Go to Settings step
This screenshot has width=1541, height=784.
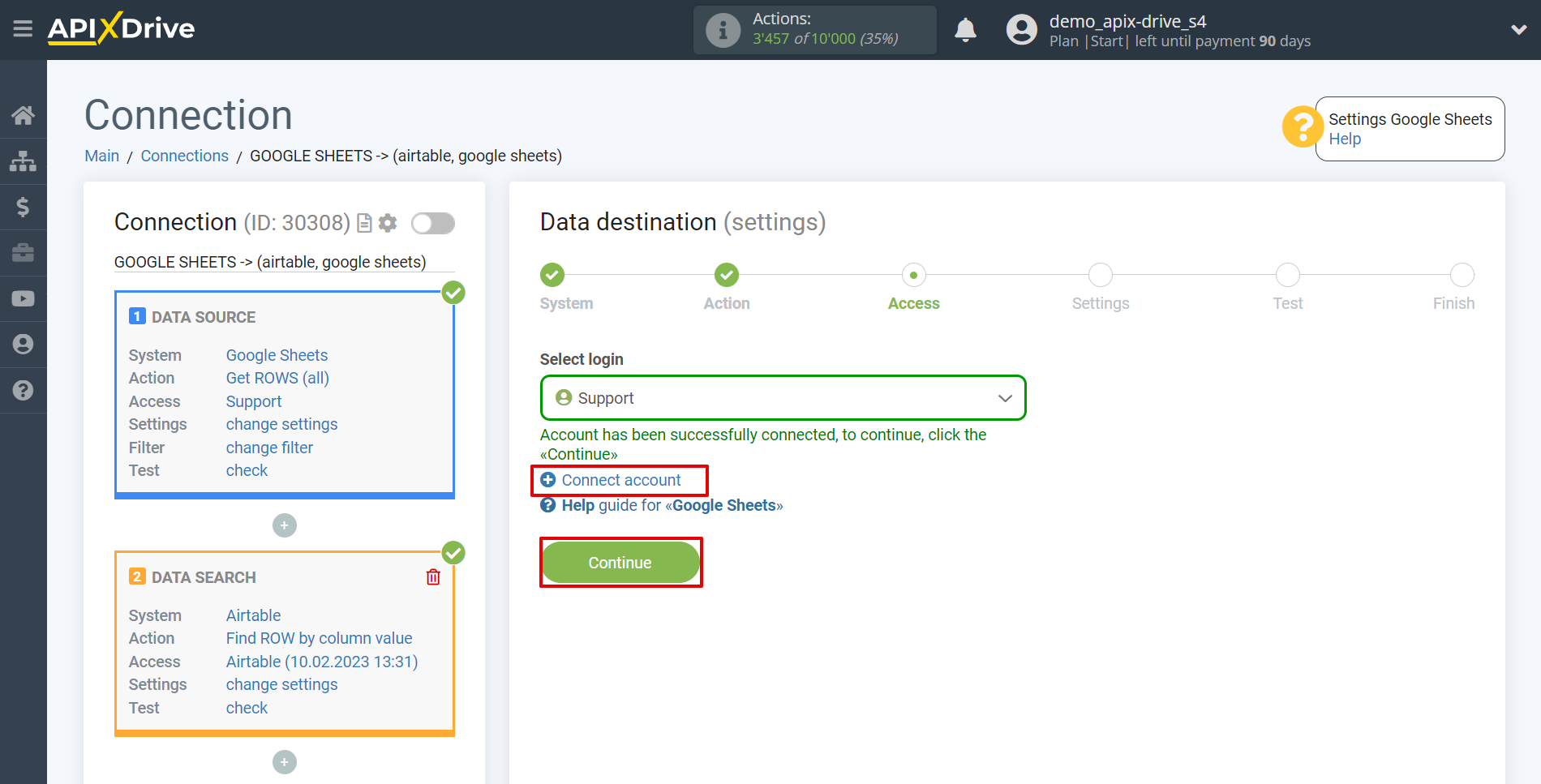[1101, 275]
